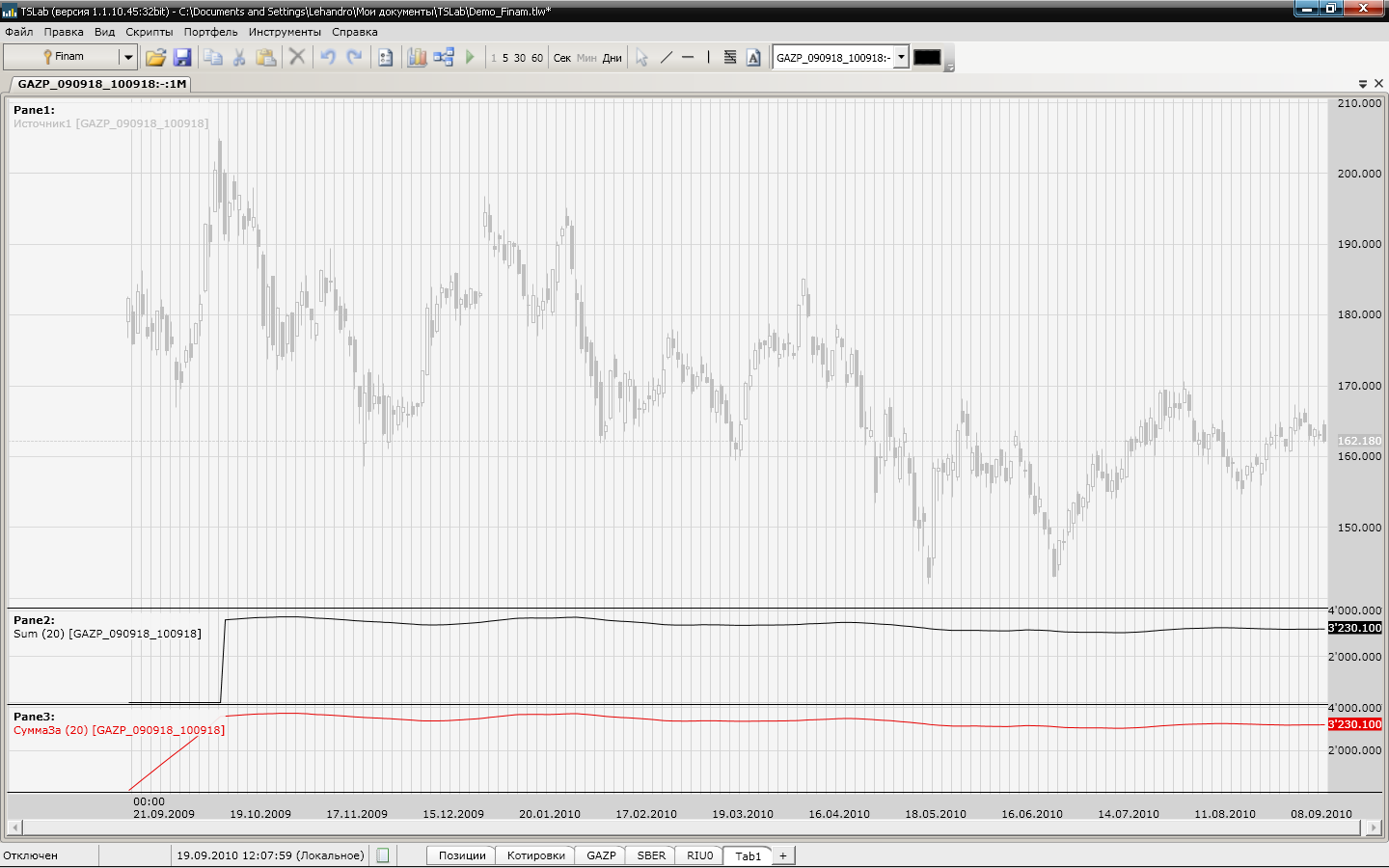Add a new tab with the plus button
This screenshot has height=868, width=1389.
tap(783, 855)
